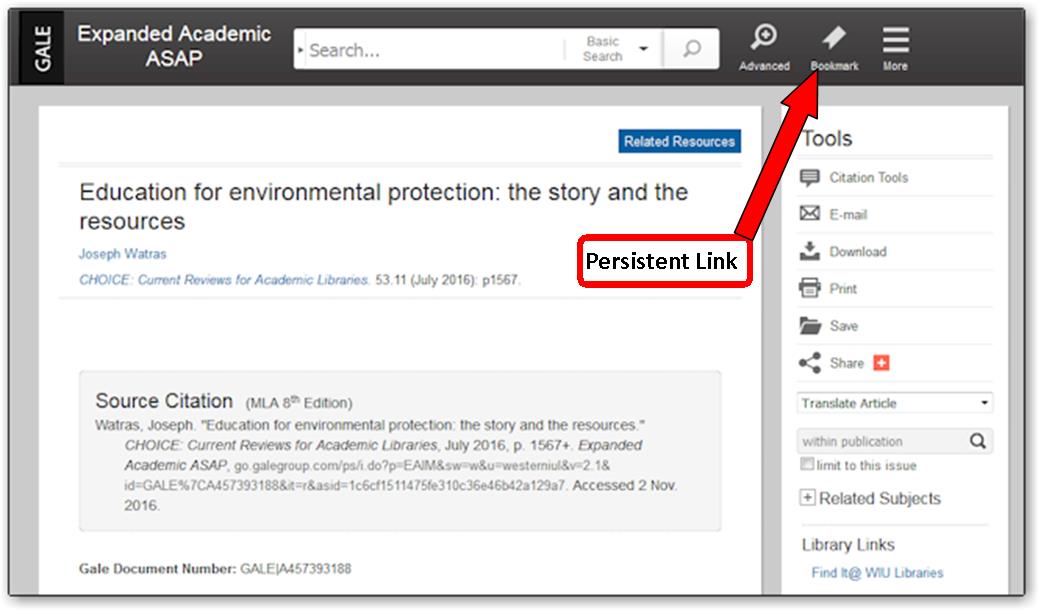Click the article title heading
The height and width of the screenshot is (612, 1041).
383,206
